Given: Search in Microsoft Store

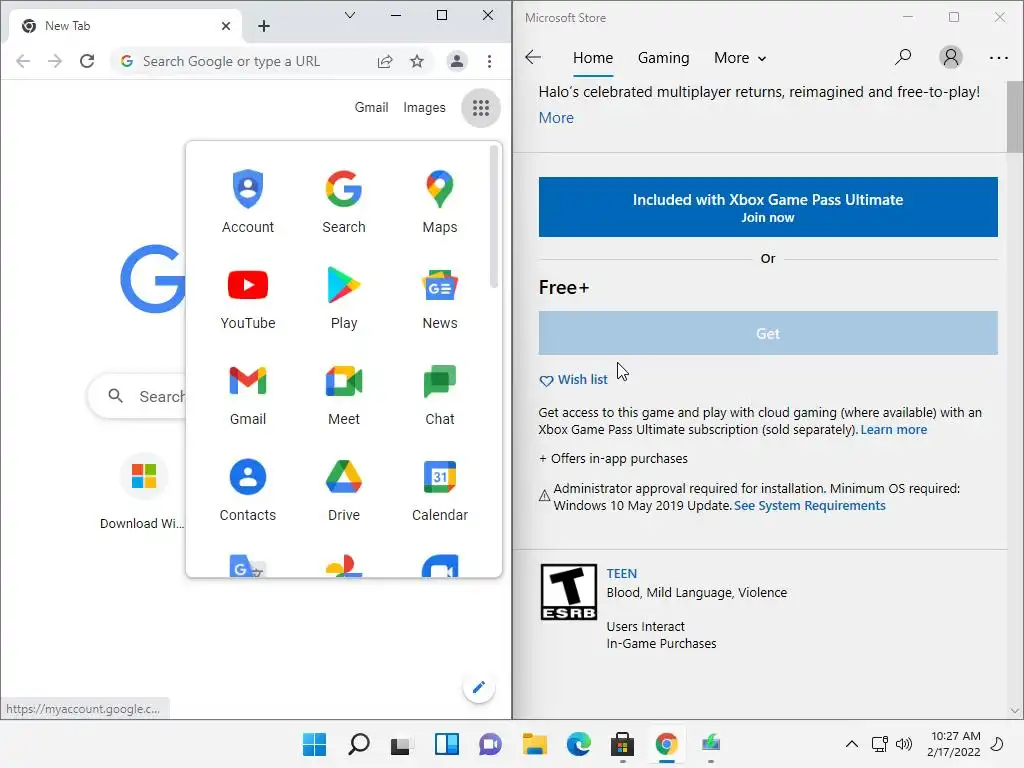Looking at the screenshot, I should click(x=903, y=57).
